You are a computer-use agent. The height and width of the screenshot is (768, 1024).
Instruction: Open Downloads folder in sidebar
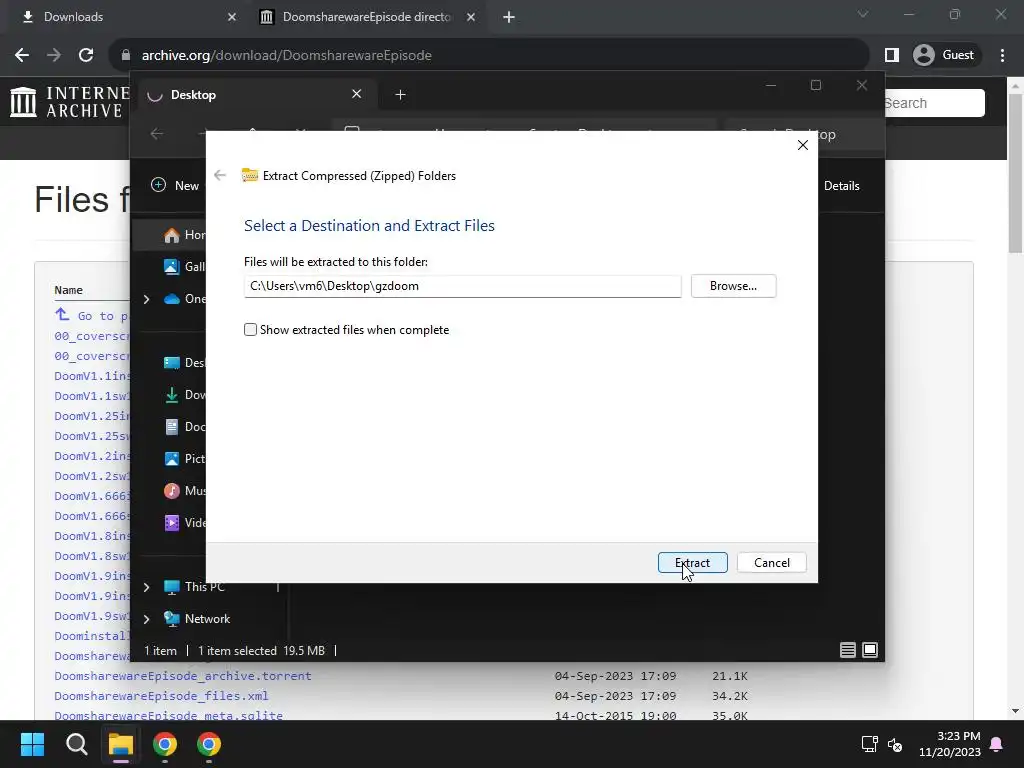point(185,394)
